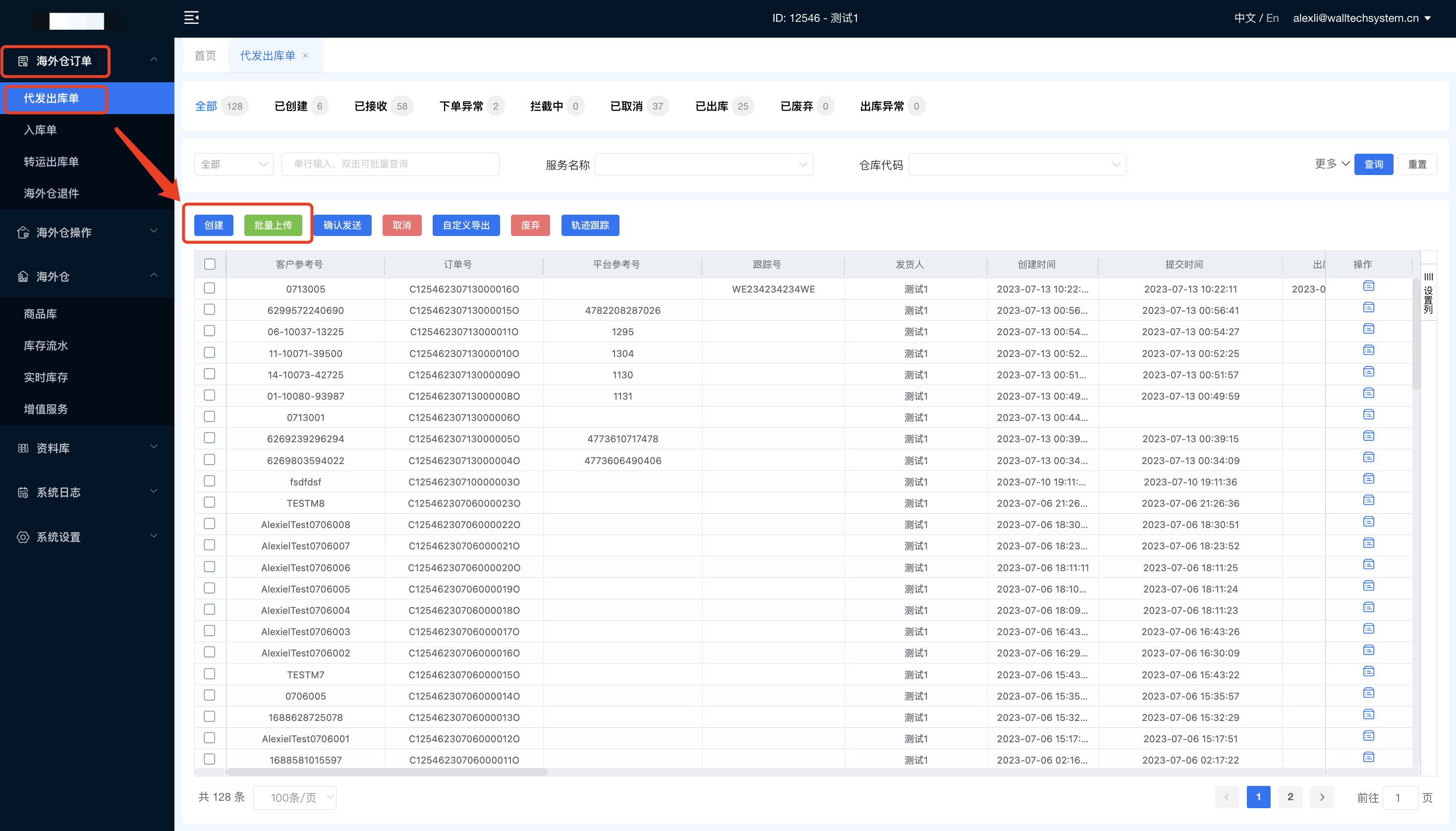Check the row for order fsdfdsf
This screenshot has height=831, width=1456.
point(210,481)
